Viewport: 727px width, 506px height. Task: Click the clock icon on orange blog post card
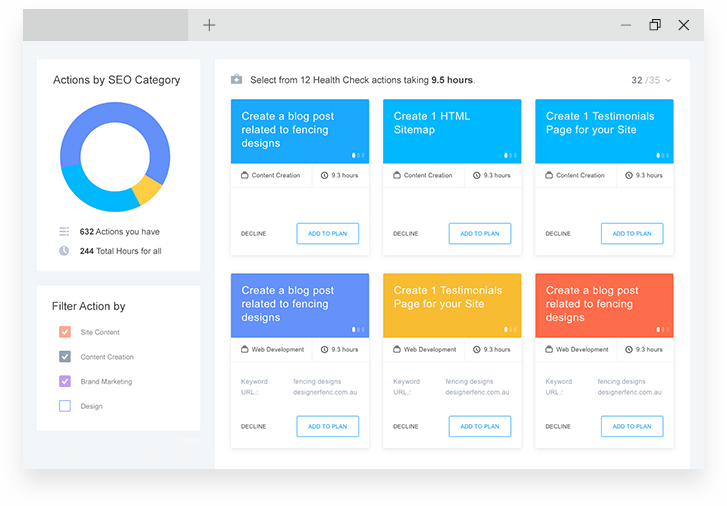point(628,350)
